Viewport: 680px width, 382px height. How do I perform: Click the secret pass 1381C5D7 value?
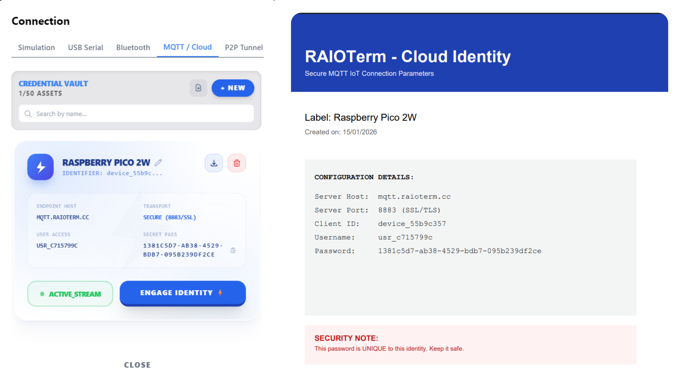click(183, 250)
